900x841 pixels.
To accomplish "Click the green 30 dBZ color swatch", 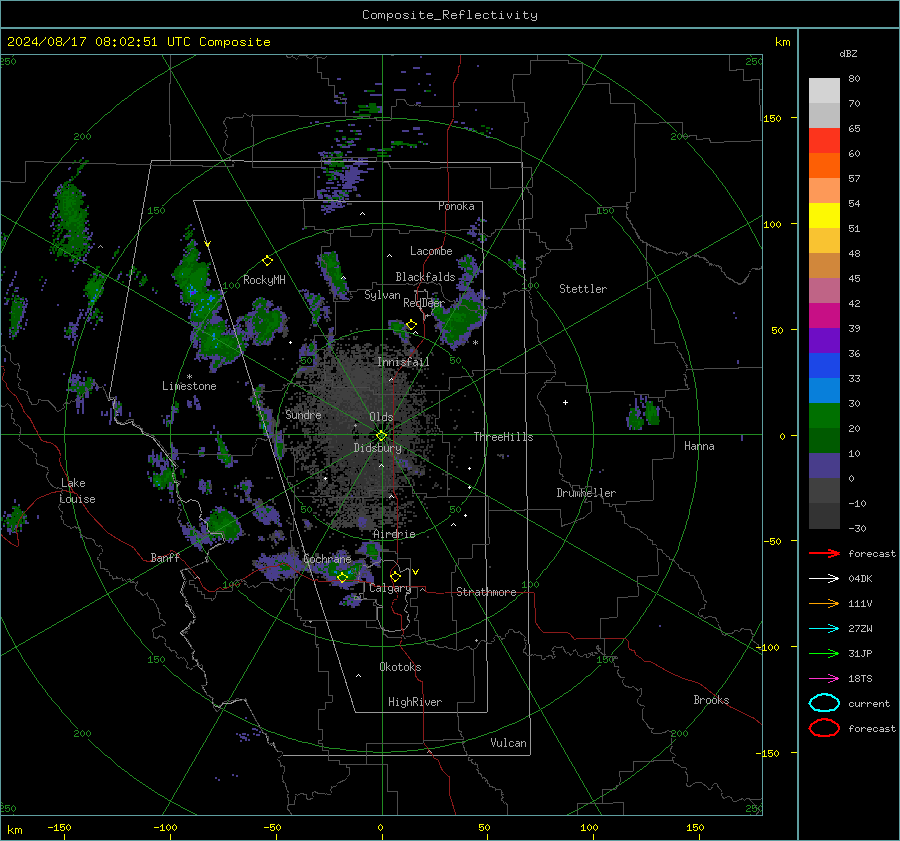I will point(824,415).
